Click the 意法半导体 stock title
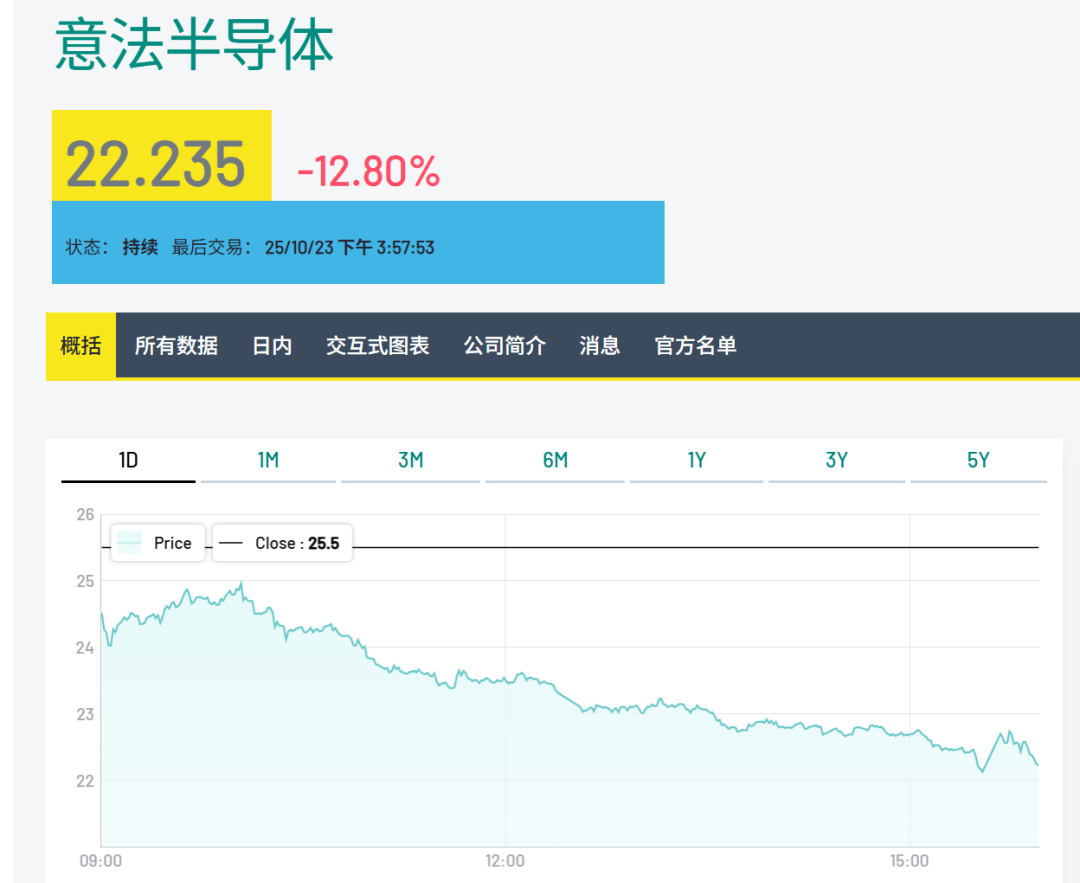This screenshot has width=1080, height=883. [x=194, y=45]
